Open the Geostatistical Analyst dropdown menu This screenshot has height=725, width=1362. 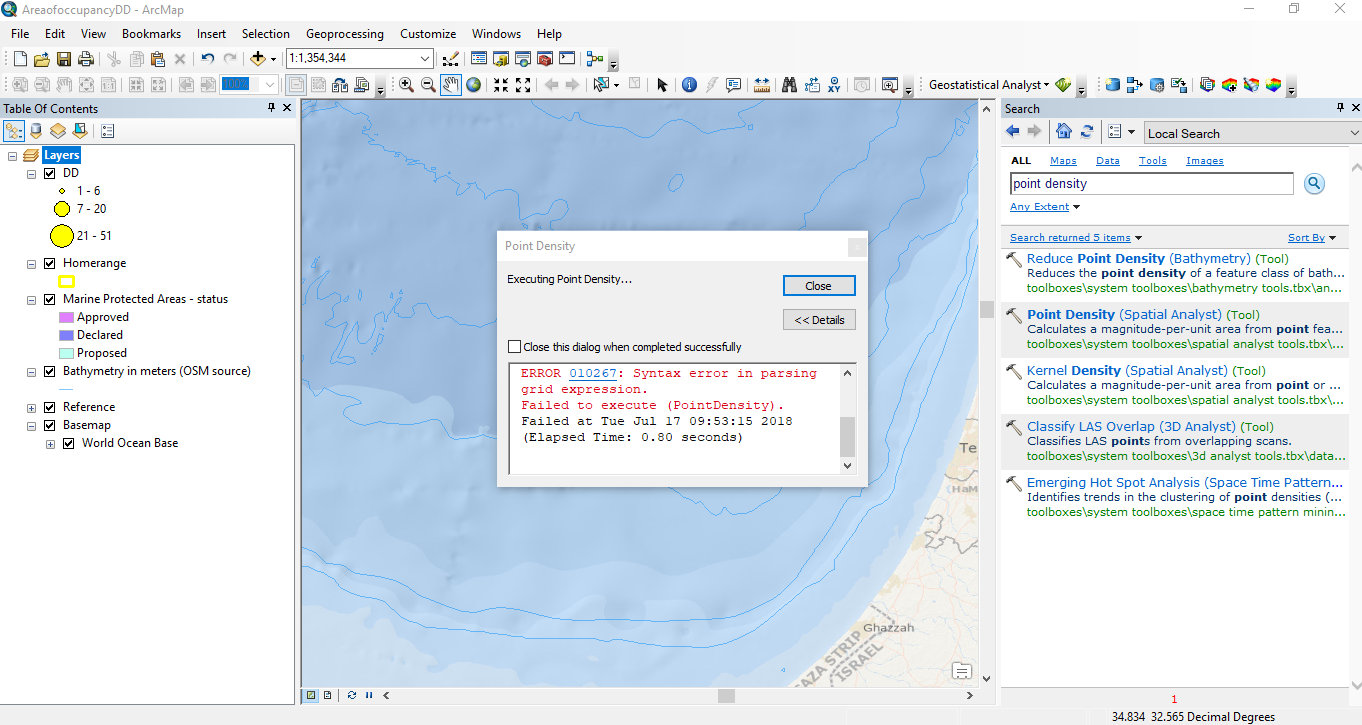click(x=988, y=85)
